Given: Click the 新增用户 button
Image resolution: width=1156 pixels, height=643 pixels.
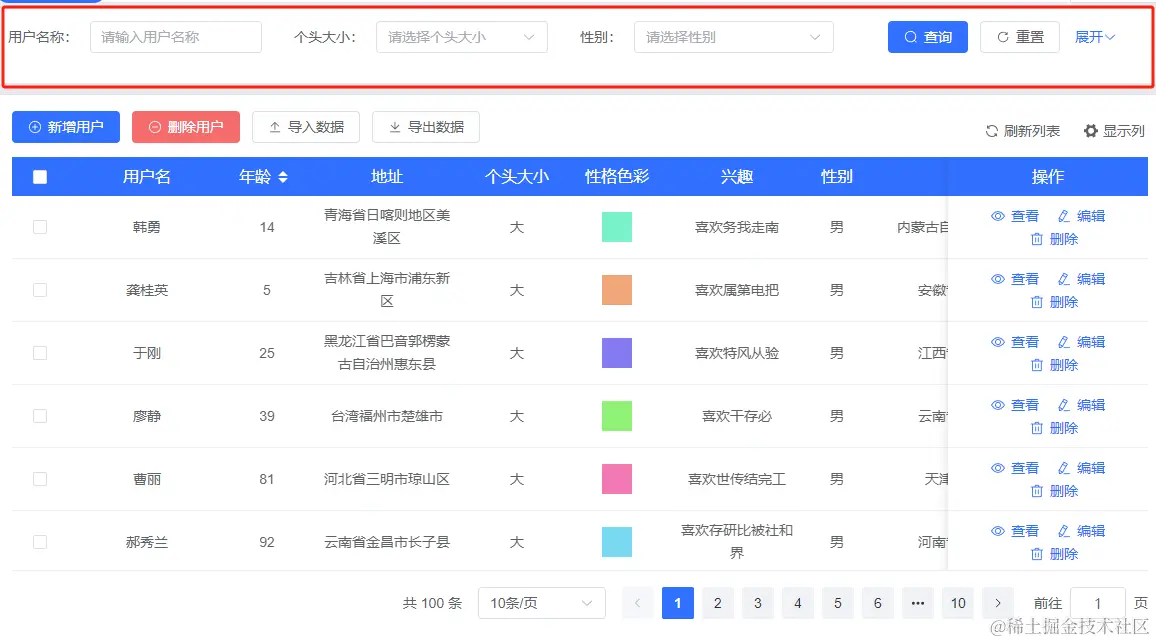Looking at the screenshot, I should click(x=66, y=127).
